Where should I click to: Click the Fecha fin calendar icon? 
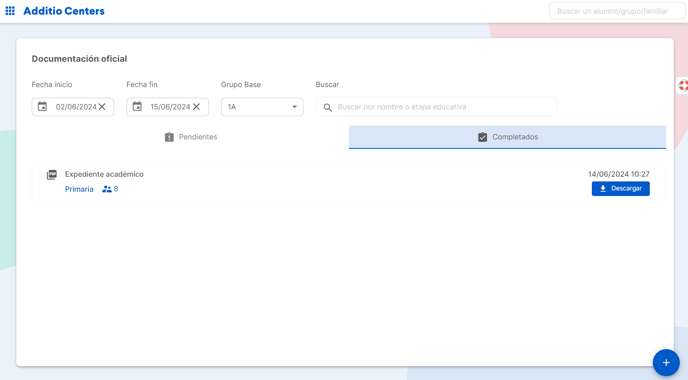pyautogui.click(x=137, y=107)
